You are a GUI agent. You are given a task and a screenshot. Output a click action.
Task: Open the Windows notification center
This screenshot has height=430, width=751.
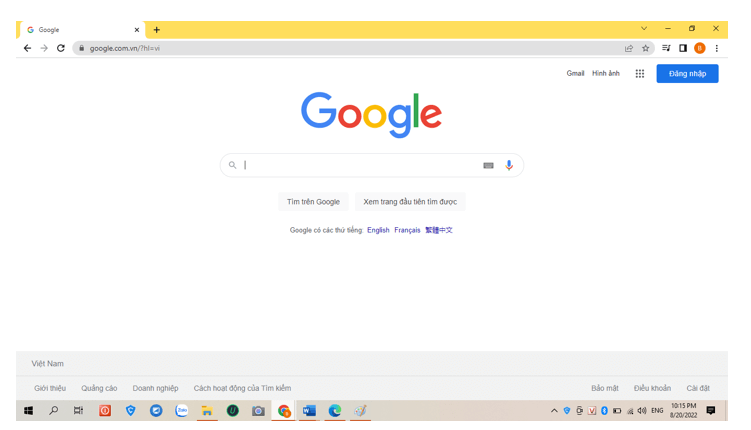(711, 411)
